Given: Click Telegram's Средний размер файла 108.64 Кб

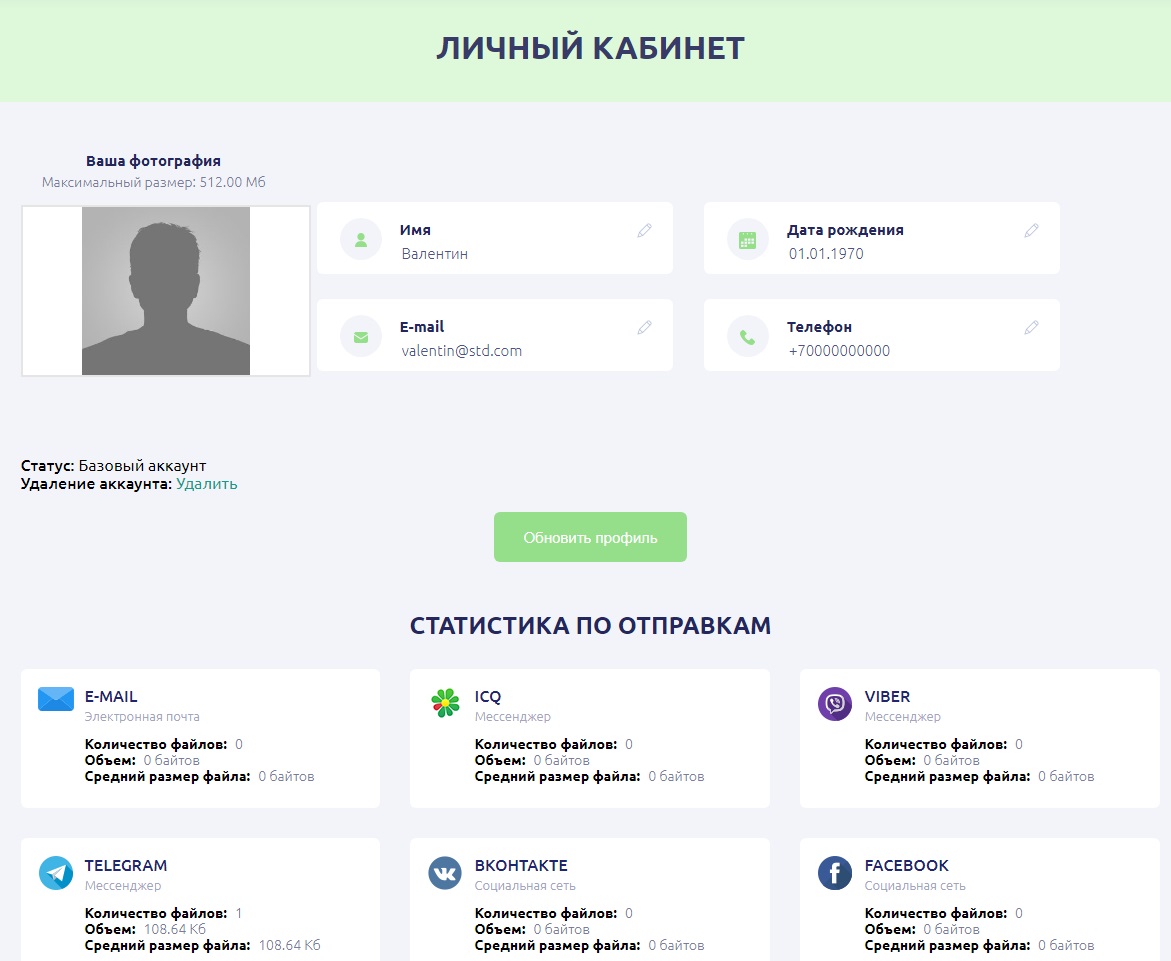Looking at the screenshot, I should coord(290,945).
